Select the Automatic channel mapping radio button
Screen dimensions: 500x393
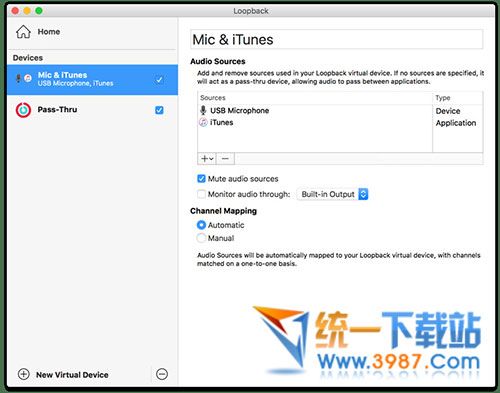pyautogui.click(x=201, y=225)
